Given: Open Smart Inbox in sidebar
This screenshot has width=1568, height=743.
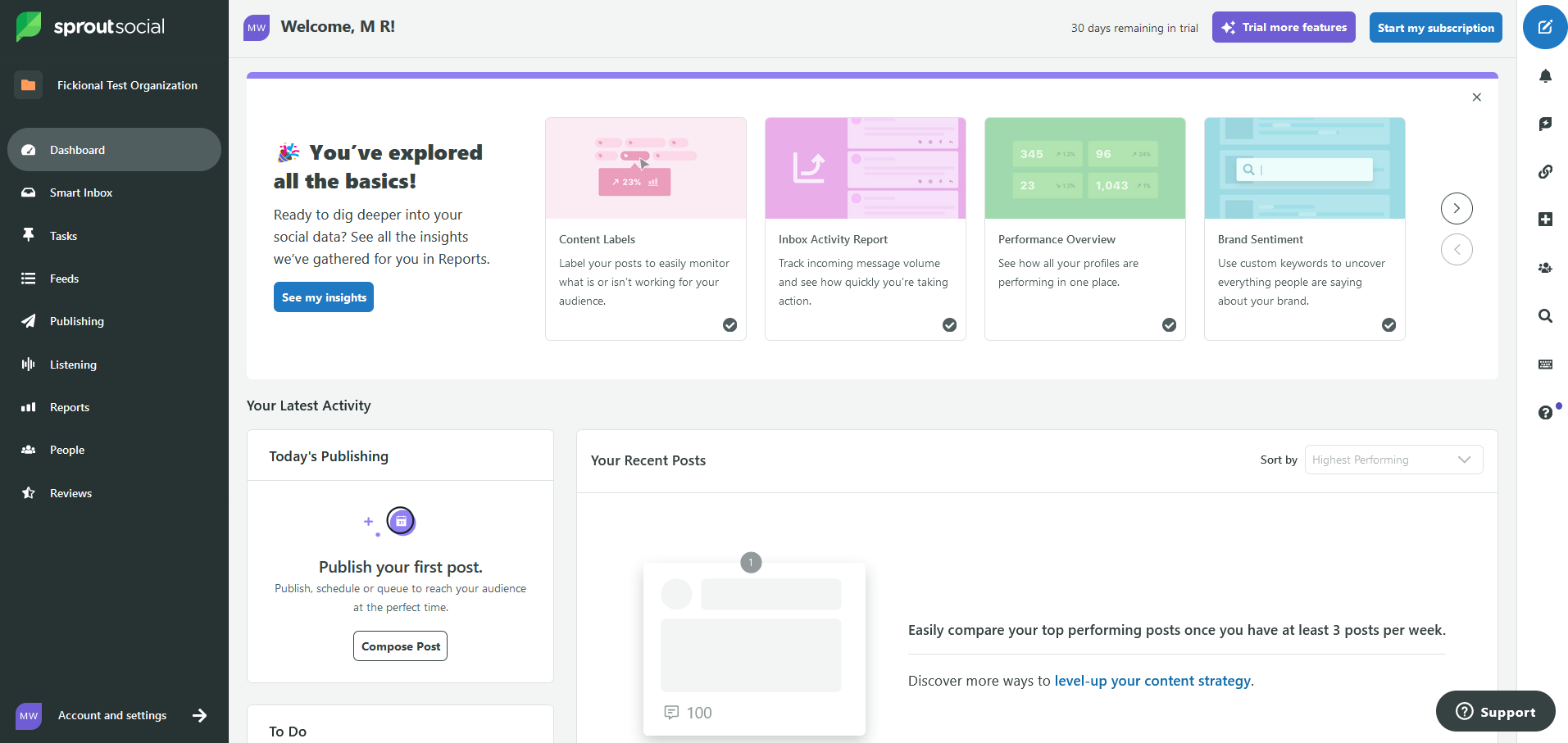Looking at the screenshot, I should click(x=80, y=193).
